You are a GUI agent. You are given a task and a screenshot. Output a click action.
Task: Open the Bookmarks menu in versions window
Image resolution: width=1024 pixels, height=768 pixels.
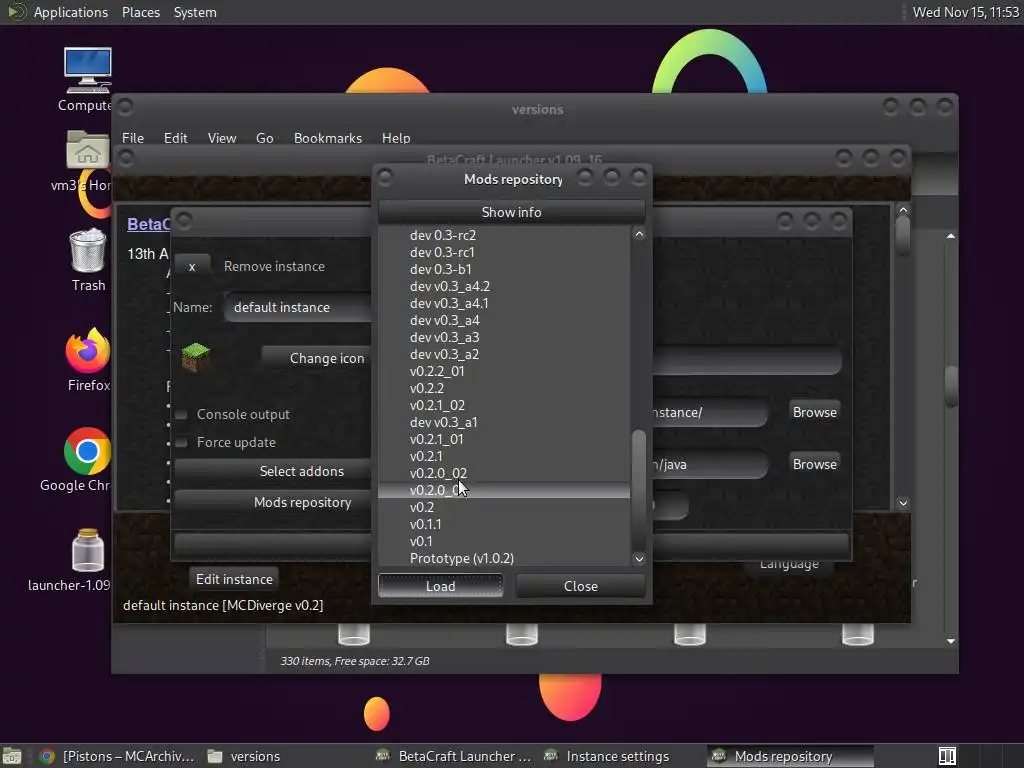[x=328, y=138]
